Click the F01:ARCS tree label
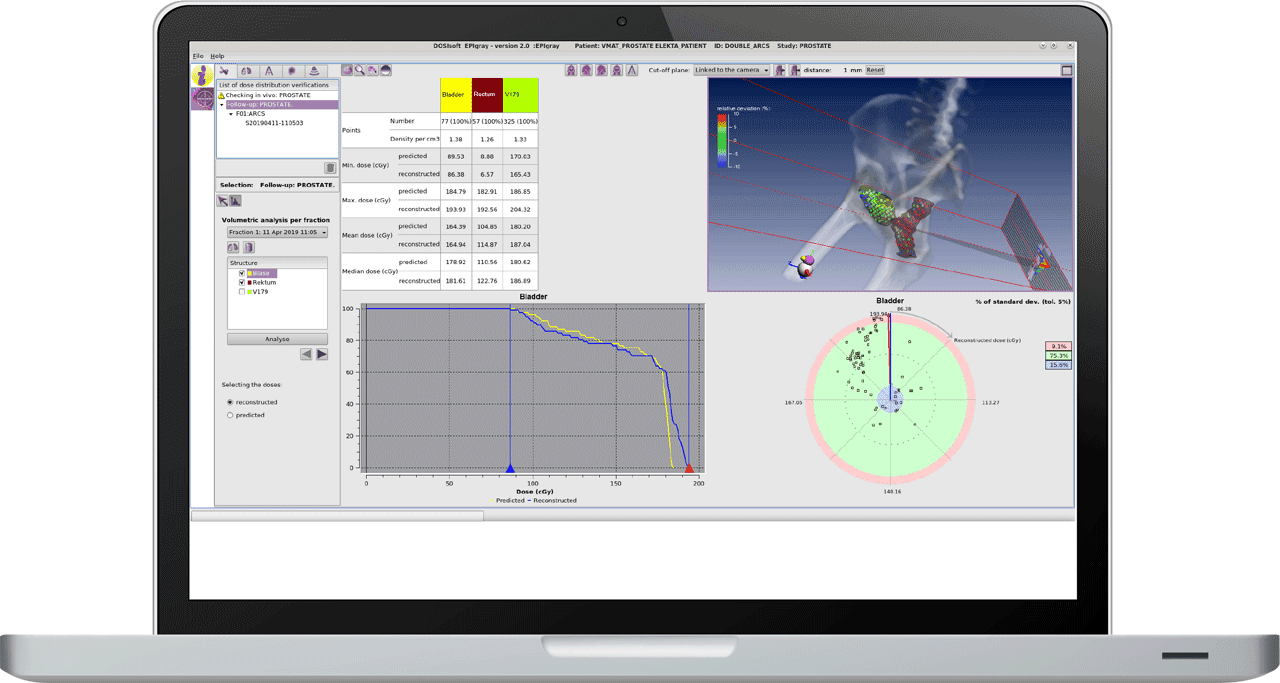Viewport: 1280px width, 683px height. tap(249, 114)
